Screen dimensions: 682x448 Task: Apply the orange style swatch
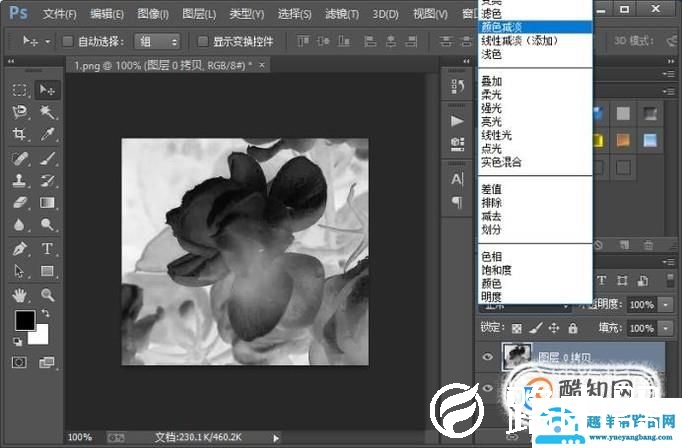623,140
